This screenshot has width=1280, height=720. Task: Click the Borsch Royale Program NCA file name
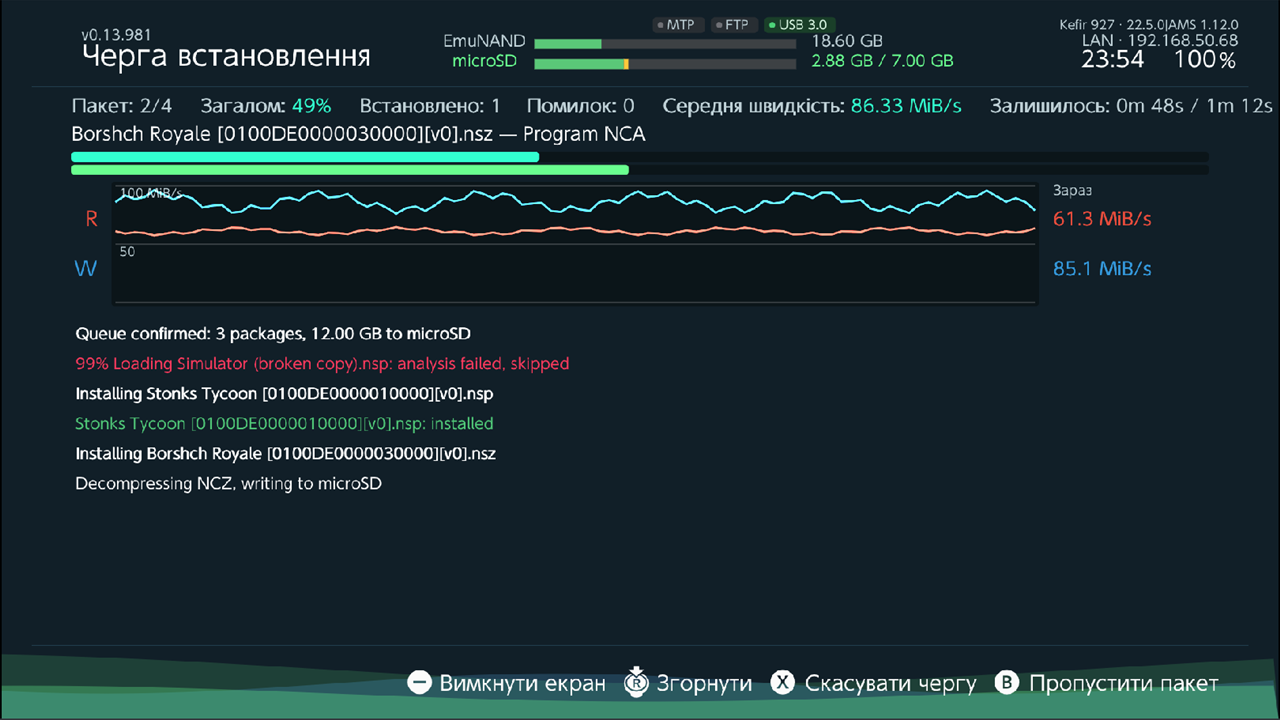coord(358,134)
